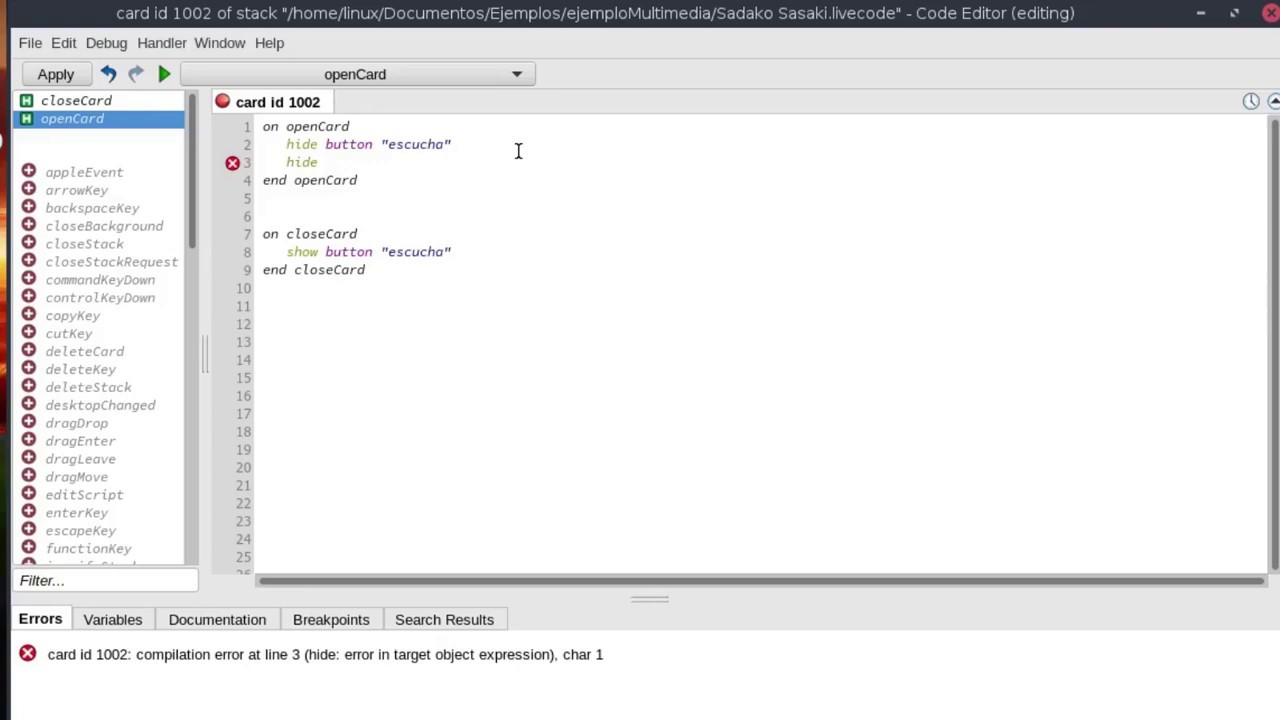1280x720 pixels.
Task: Switch to the Documentation tab
Action: tap(217, 620)
